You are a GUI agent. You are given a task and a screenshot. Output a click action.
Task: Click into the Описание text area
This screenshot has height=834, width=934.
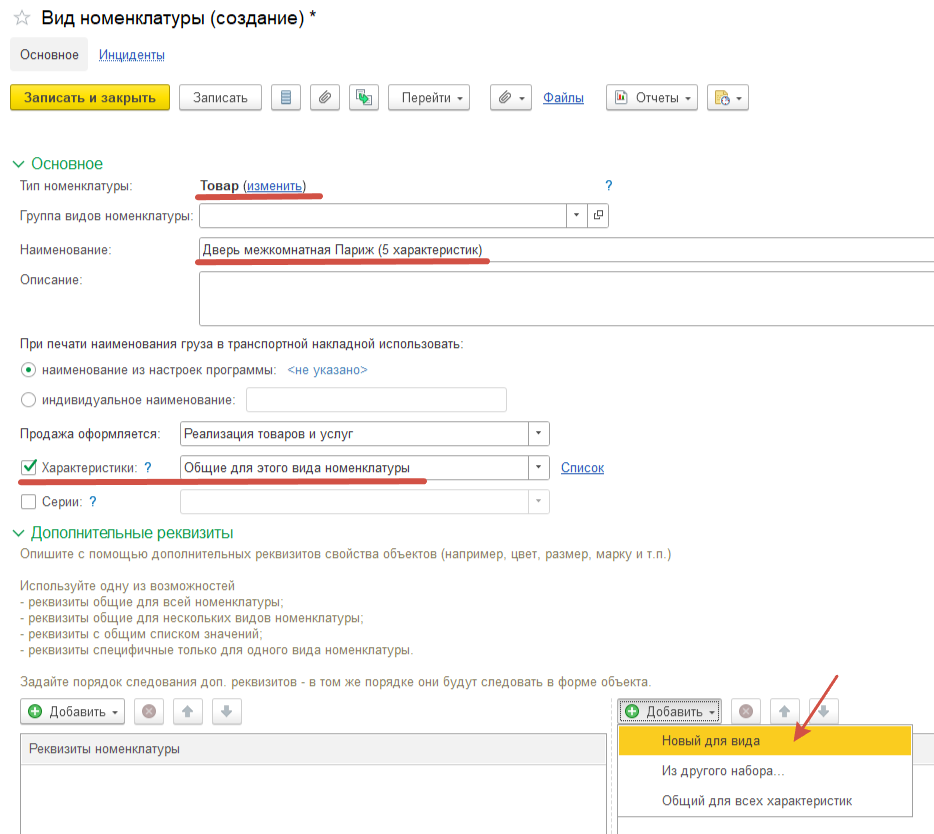(x=566, y=298)
